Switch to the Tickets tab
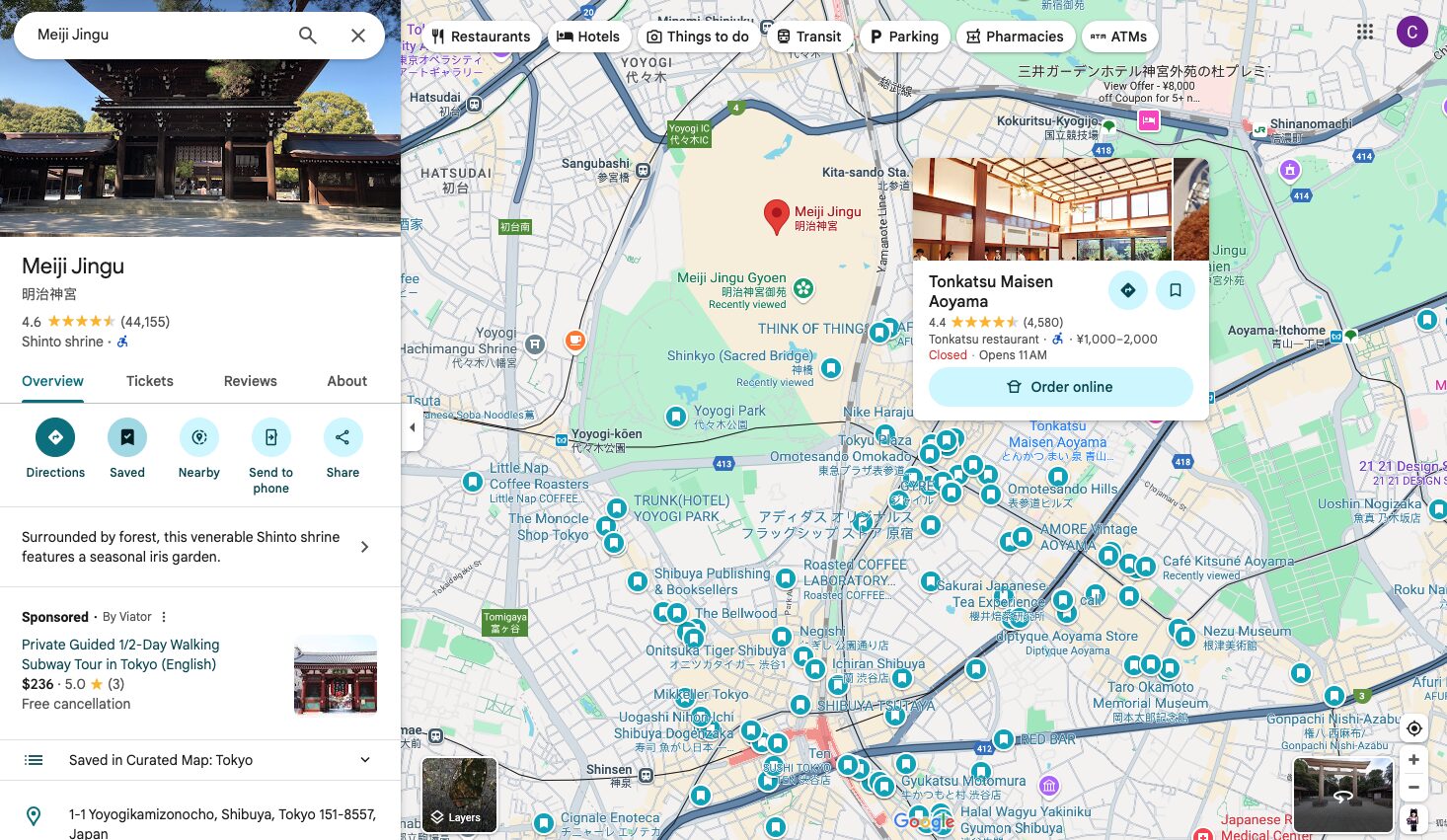This screenshot has width=1447, height=840. [150, 381]
